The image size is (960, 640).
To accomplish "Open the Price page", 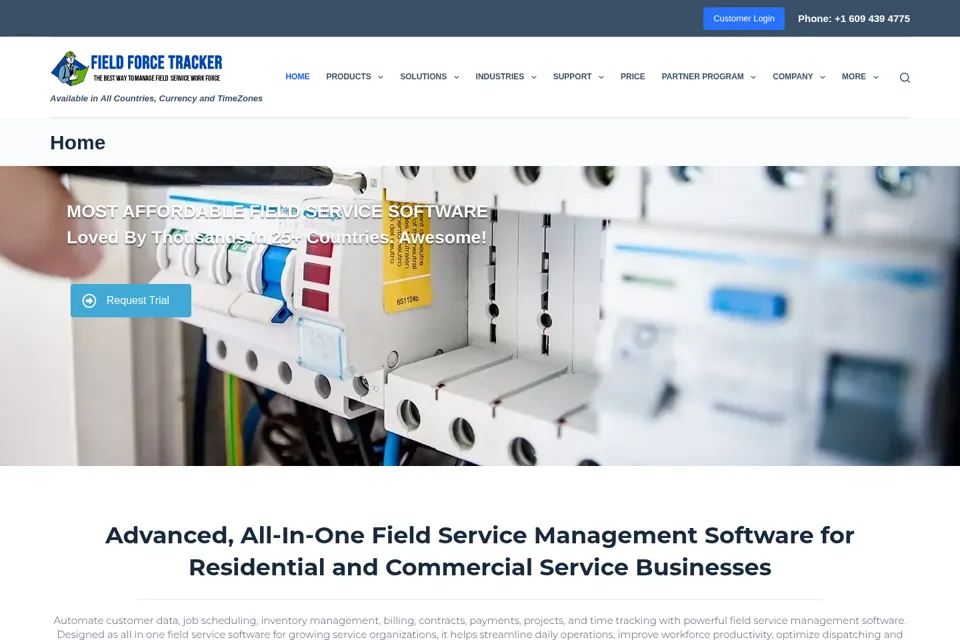I will coord(632,77).
